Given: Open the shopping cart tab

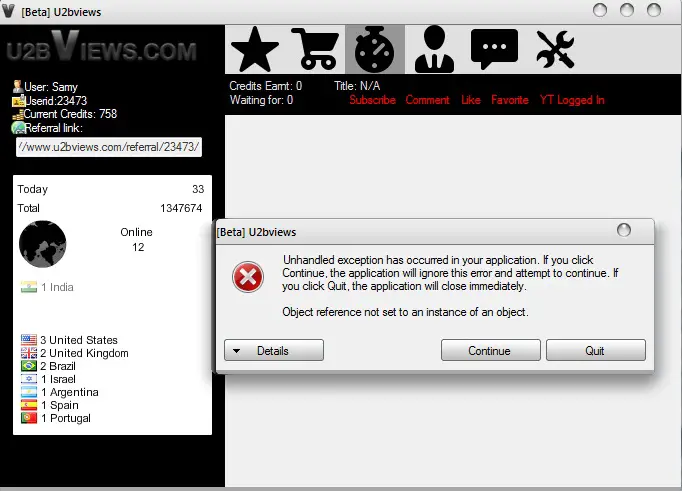Looking at the screenshot, I should (x=315, y=50).
